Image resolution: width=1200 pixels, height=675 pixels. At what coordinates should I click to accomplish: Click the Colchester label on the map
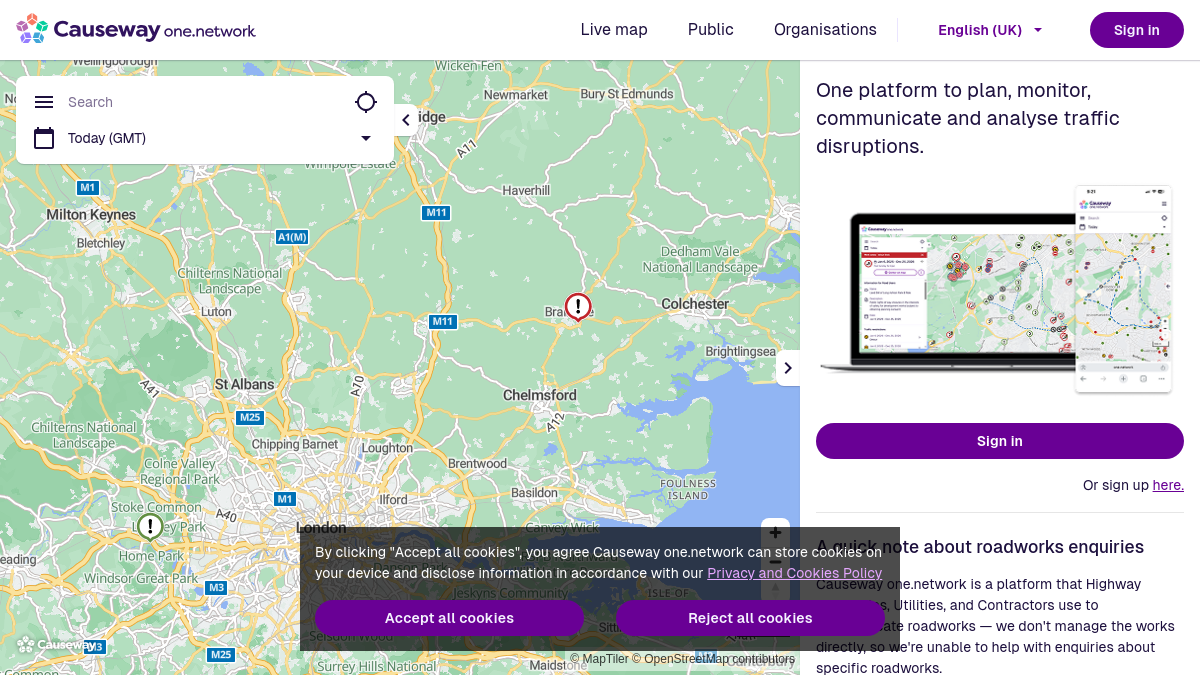pyautogui.click(x=695, y=304)
